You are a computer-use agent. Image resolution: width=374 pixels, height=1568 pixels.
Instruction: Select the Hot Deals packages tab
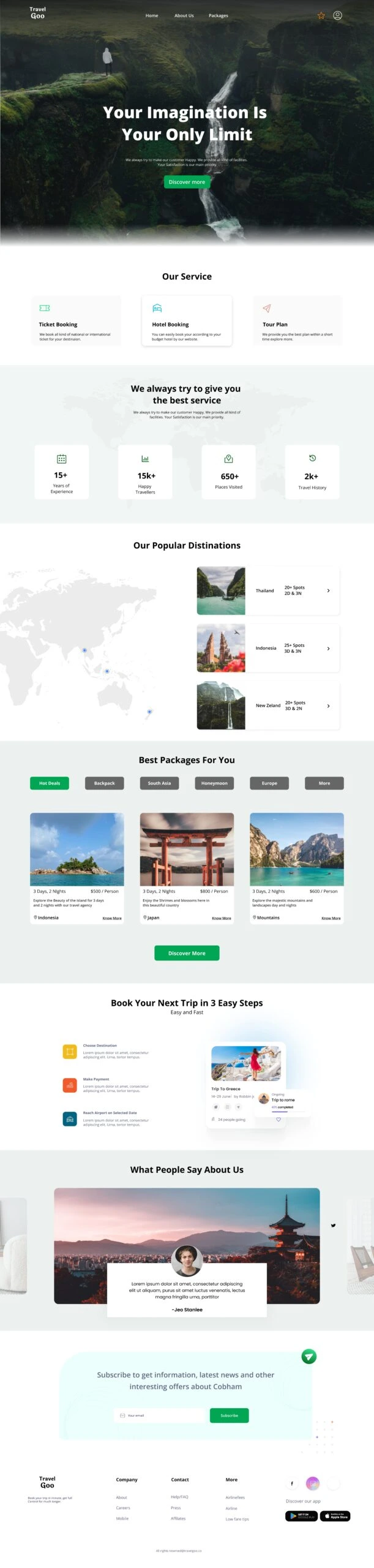(x=50, y=783)
